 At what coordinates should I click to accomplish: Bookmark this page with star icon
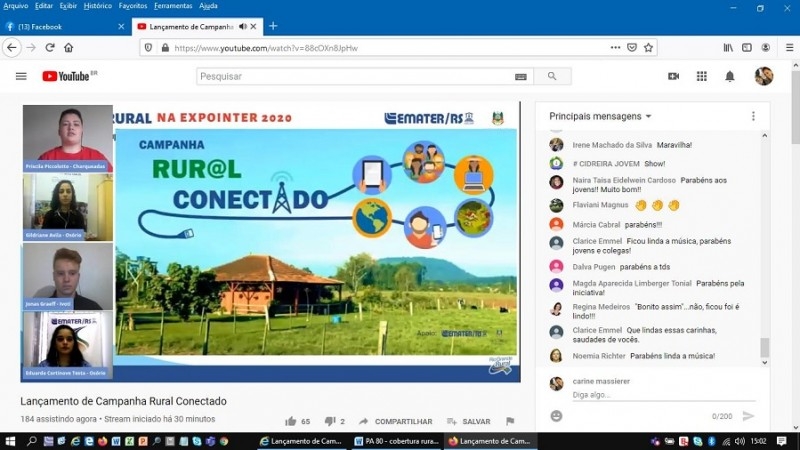coord(648,47)
